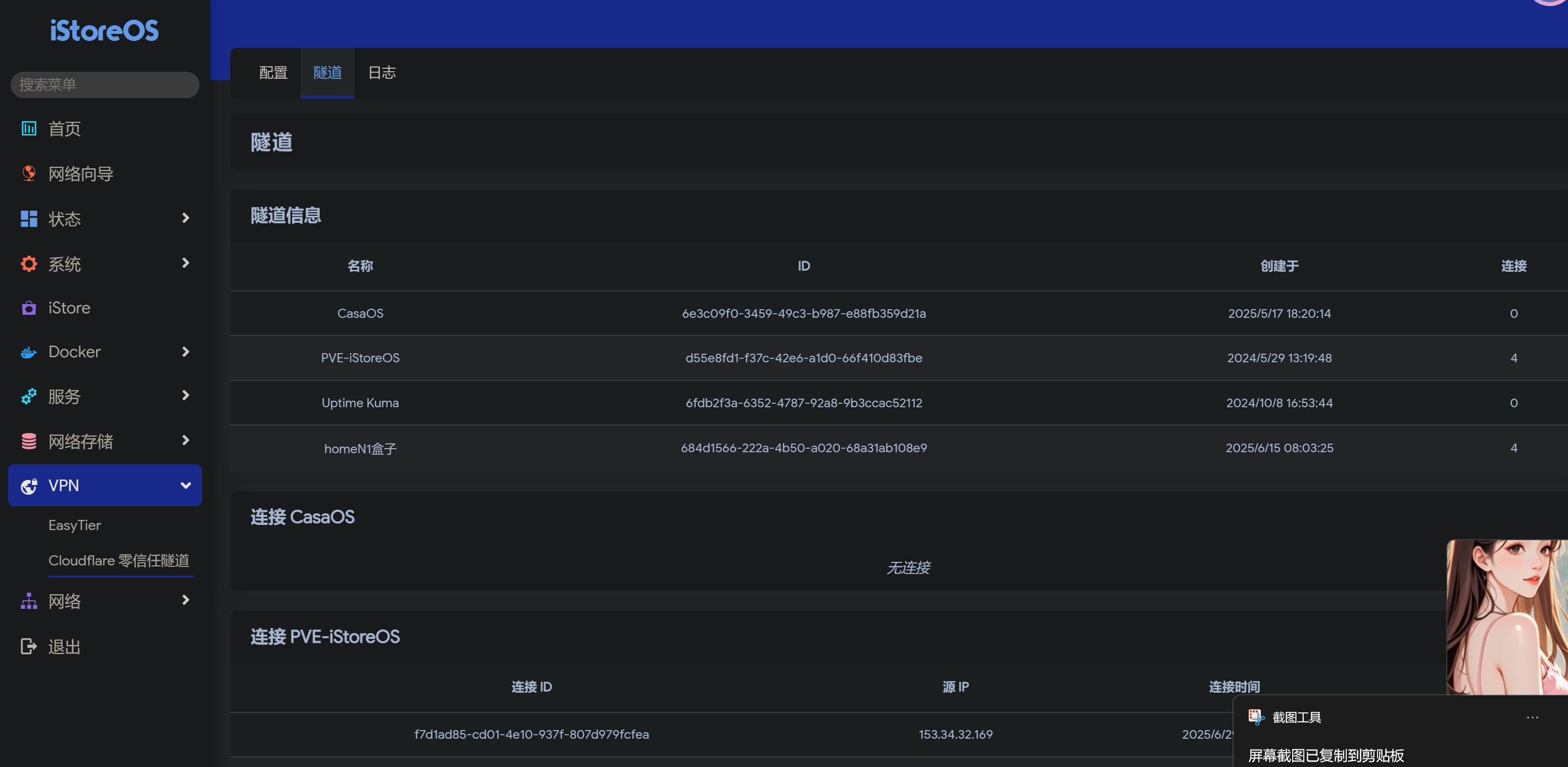Click the 创建于 column header
This screenshot has width=1568, height=767.
tap(1280, 266)
